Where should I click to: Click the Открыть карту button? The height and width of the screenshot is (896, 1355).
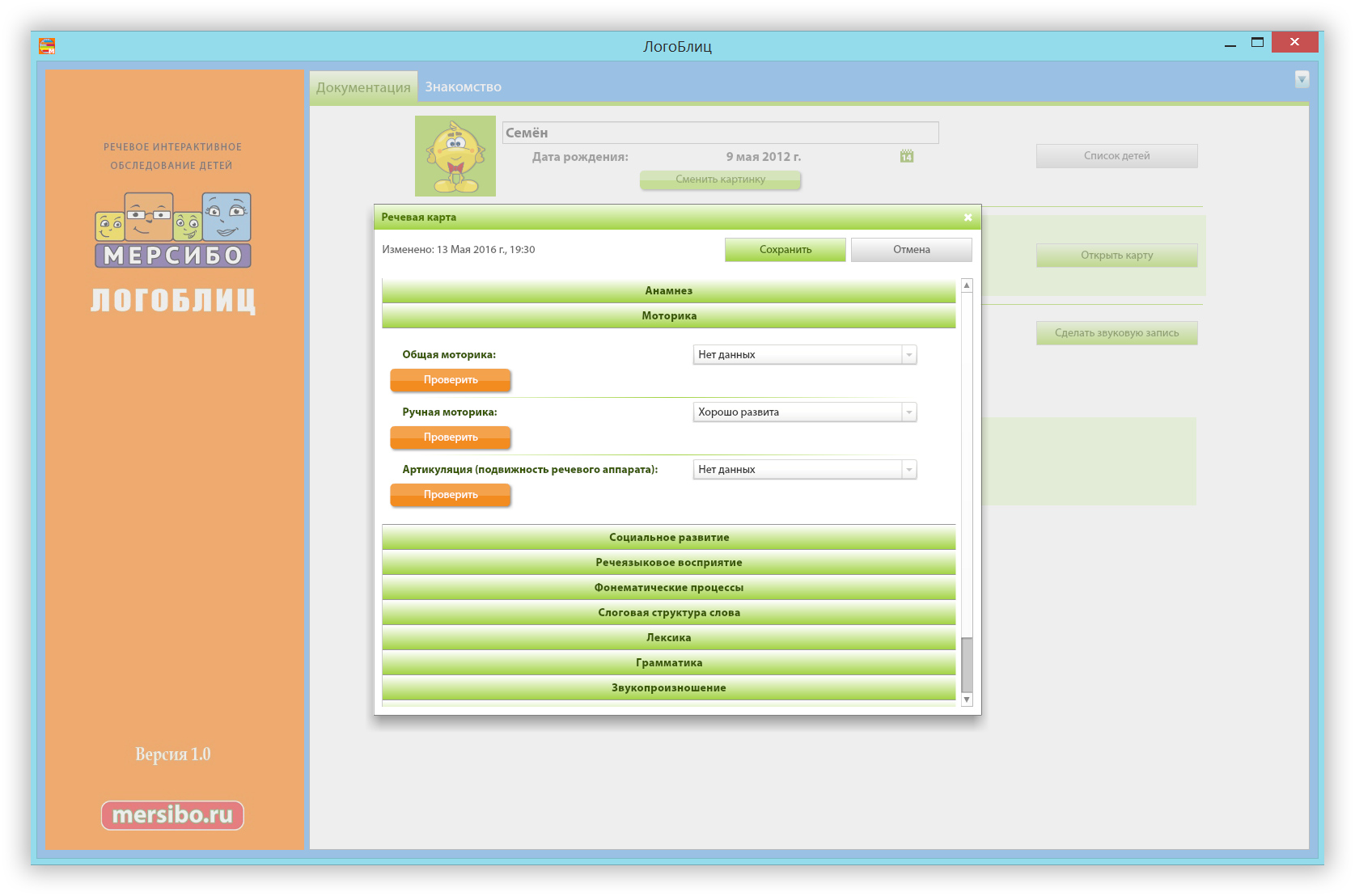[x=1116, y=256]
